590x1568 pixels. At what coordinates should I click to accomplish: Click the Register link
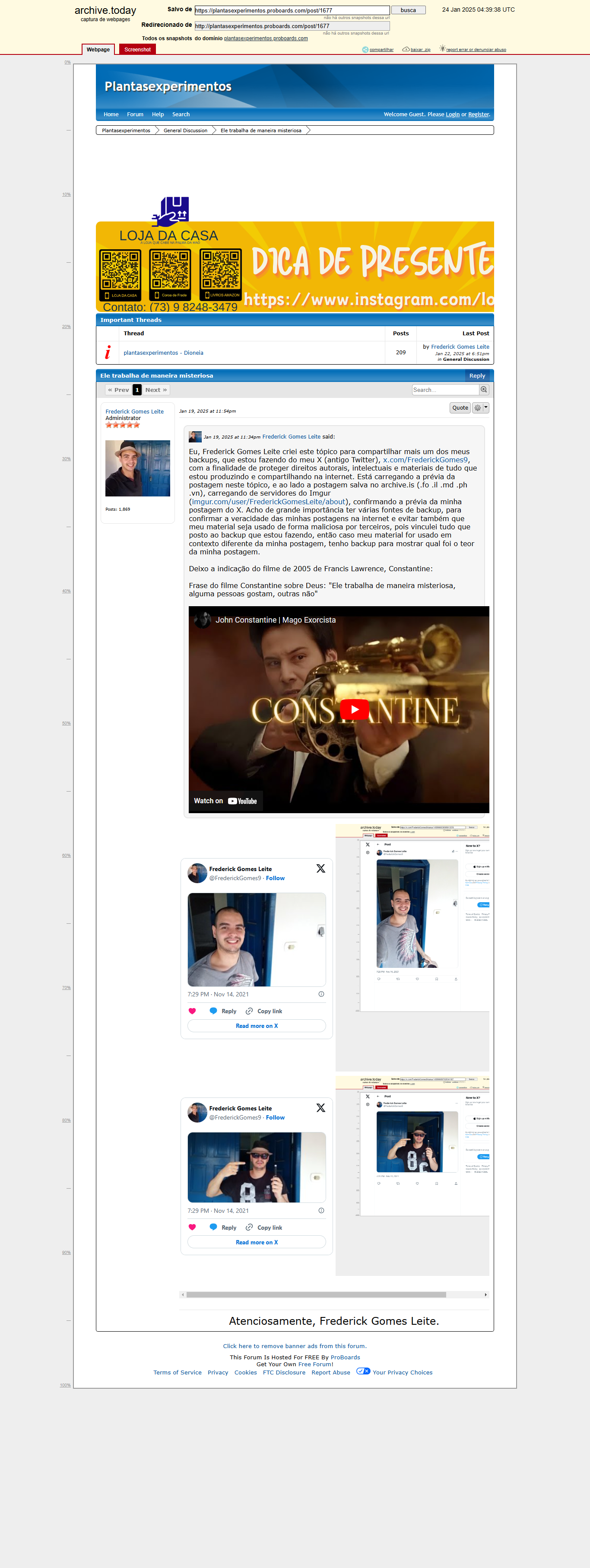479,114
